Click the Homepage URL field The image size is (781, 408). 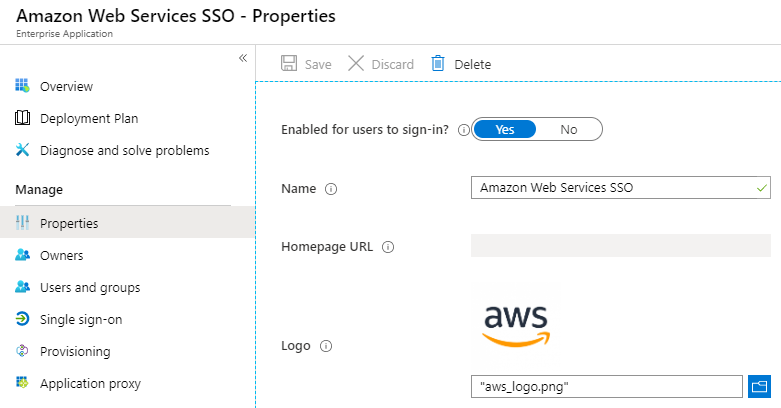tap(620, 246)
